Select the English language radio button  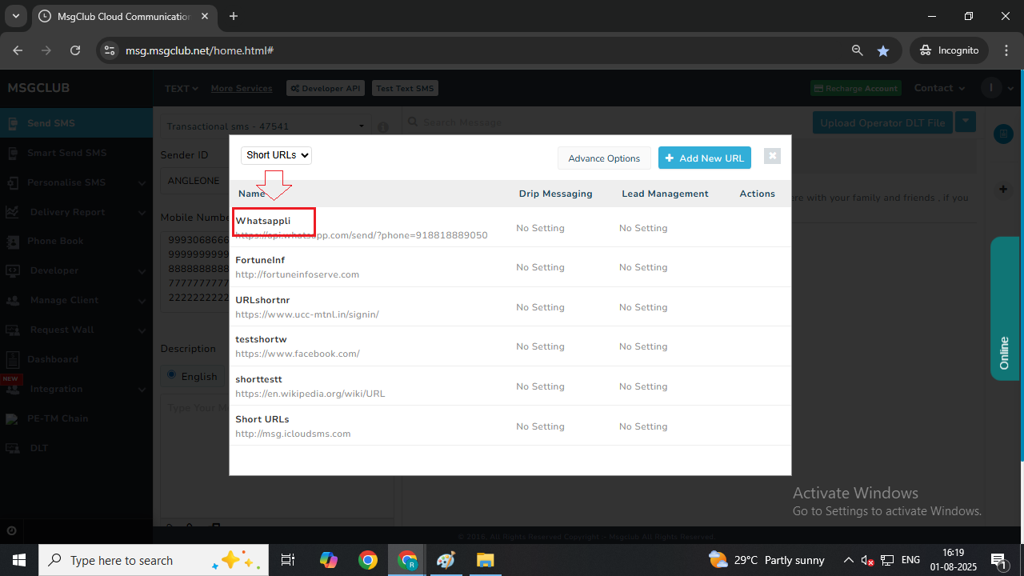coord(172,375)
